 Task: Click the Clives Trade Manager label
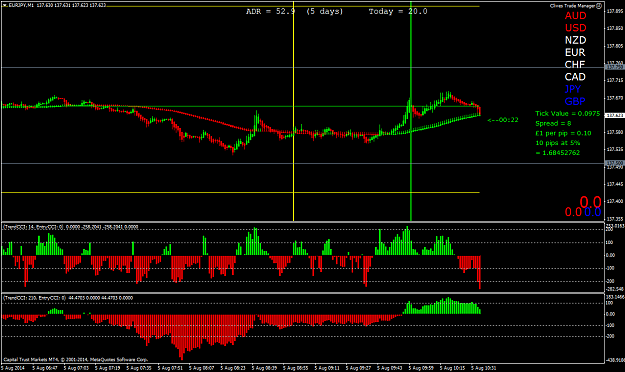pos(573,6)
